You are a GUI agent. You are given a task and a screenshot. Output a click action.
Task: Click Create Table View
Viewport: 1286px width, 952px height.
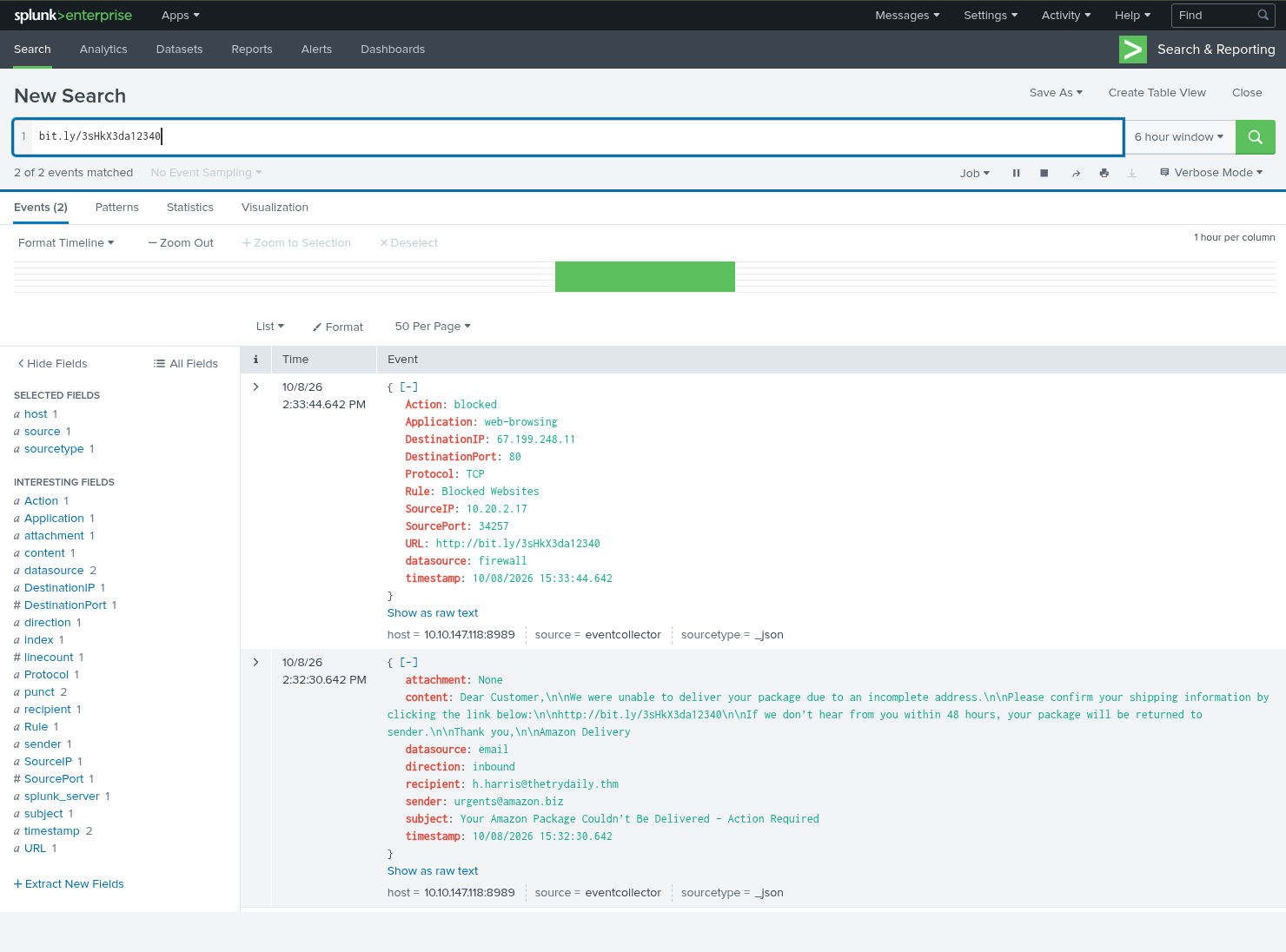(x=1157, y=93)
